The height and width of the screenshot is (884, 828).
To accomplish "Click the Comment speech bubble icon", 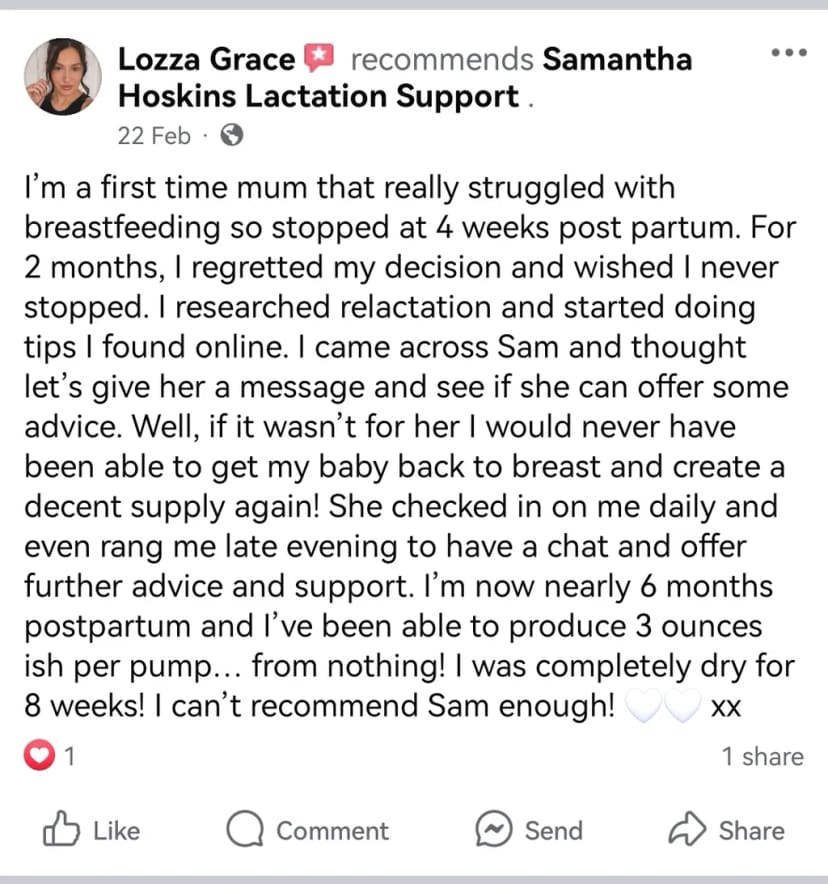I will (x=245, y=829).
